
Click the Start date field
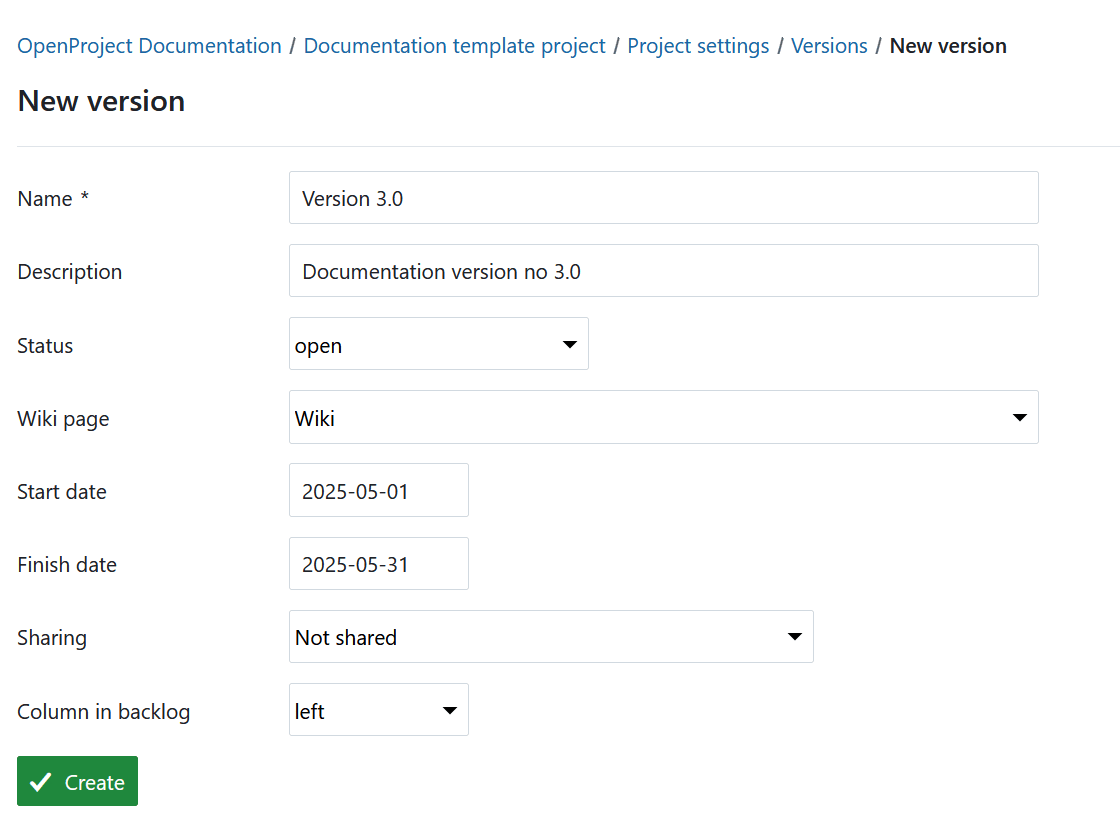point(378,490)
